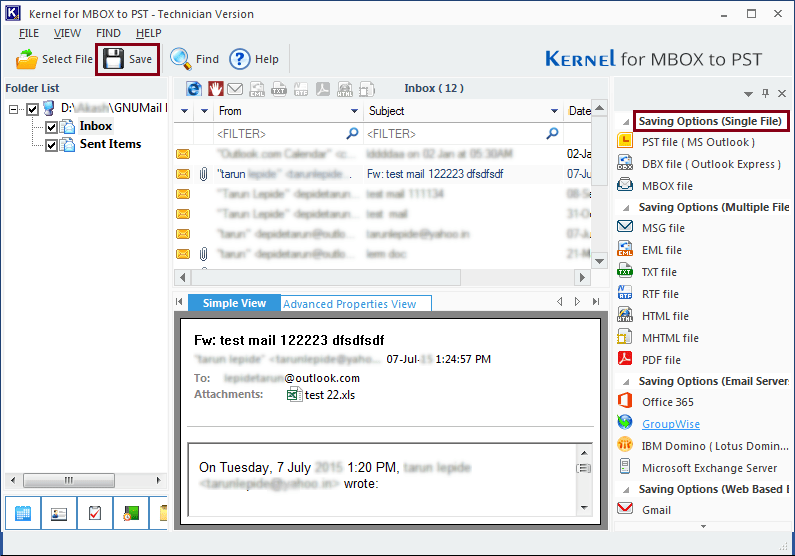Open the Subject column dropdown arrow
795x556 pixels.
click(x=554, y=111)
